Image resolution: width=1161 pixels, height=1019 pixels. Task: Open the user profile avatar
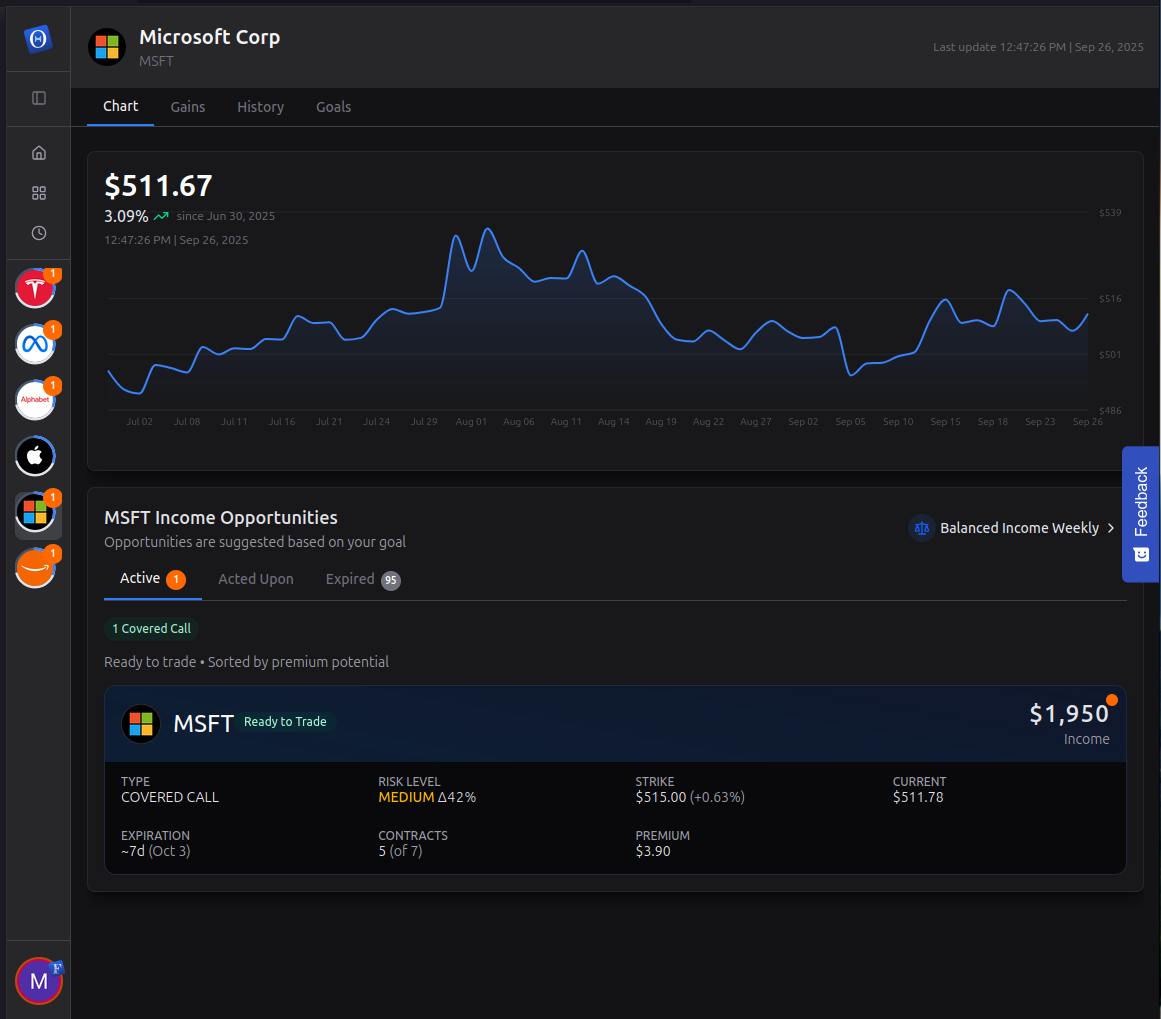pos(39,981)
